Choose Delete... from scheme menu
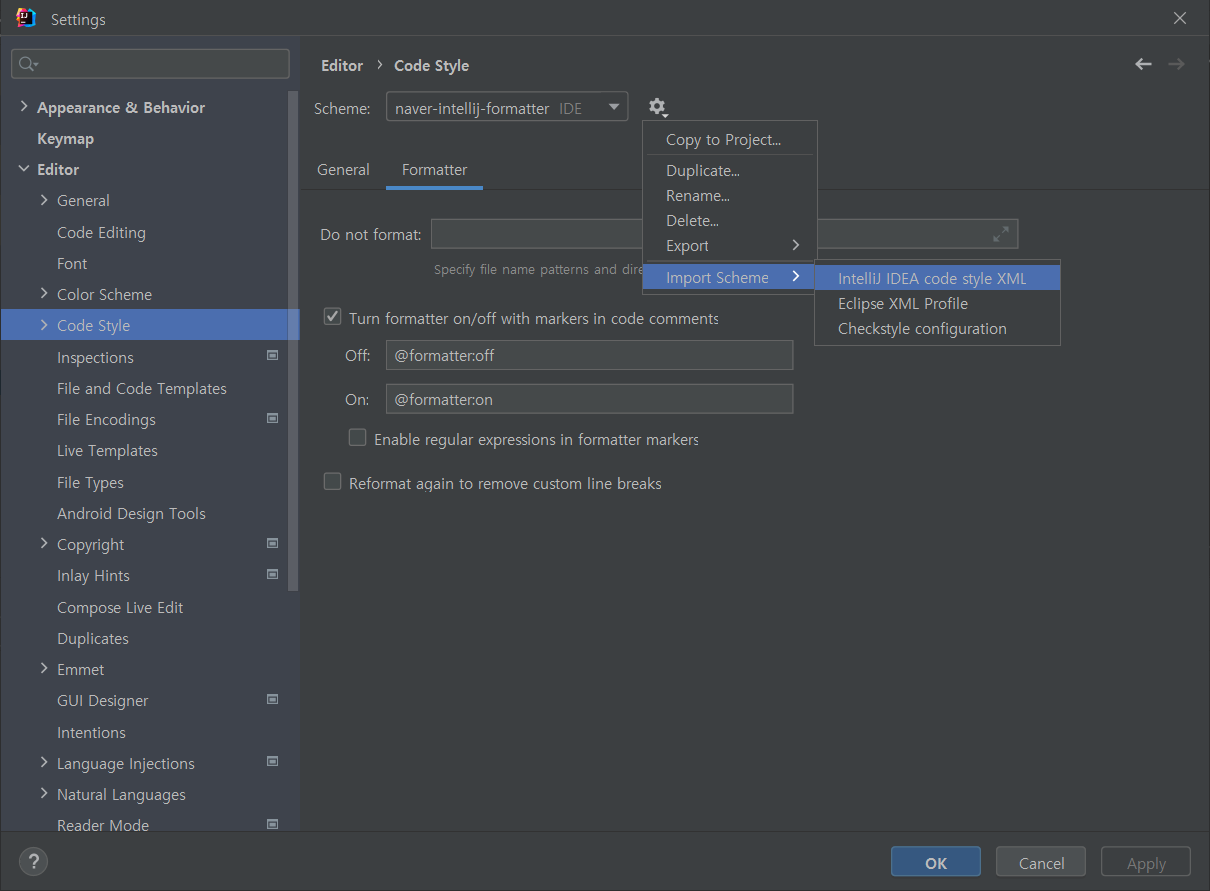The height and width of the screenshot is (891, 1210). [730, 221]
